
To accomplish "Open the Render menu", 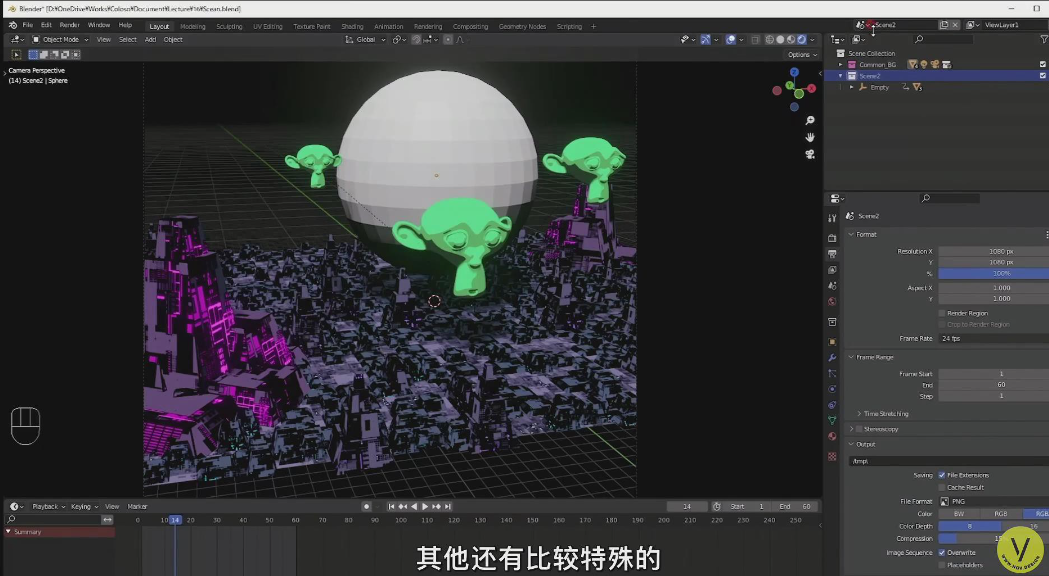I will (70, 25).
